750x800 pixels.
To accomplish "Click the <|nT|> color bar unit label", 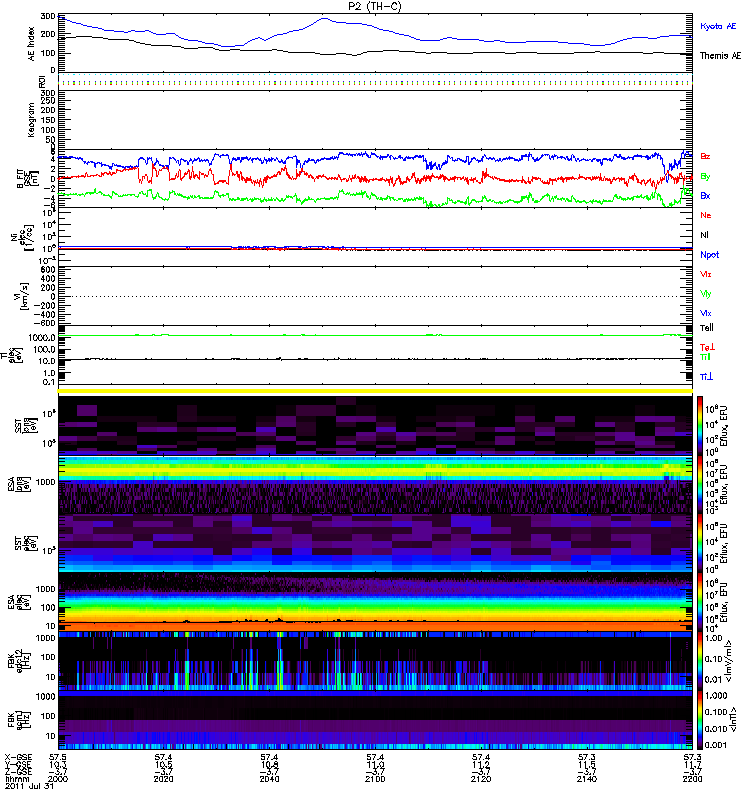I will click(732, 720).
